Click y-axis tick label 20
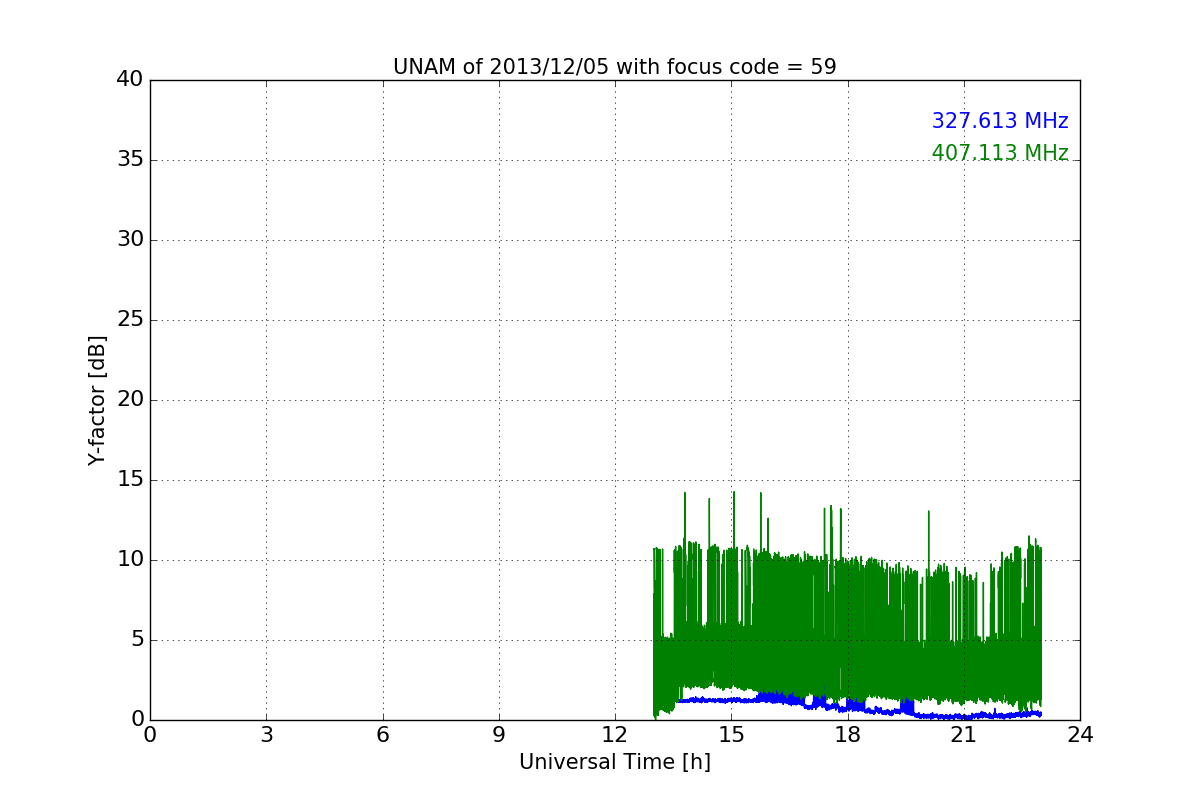Image resolution: width=1200 pixels, height=800 pixels. click(130, 399)
